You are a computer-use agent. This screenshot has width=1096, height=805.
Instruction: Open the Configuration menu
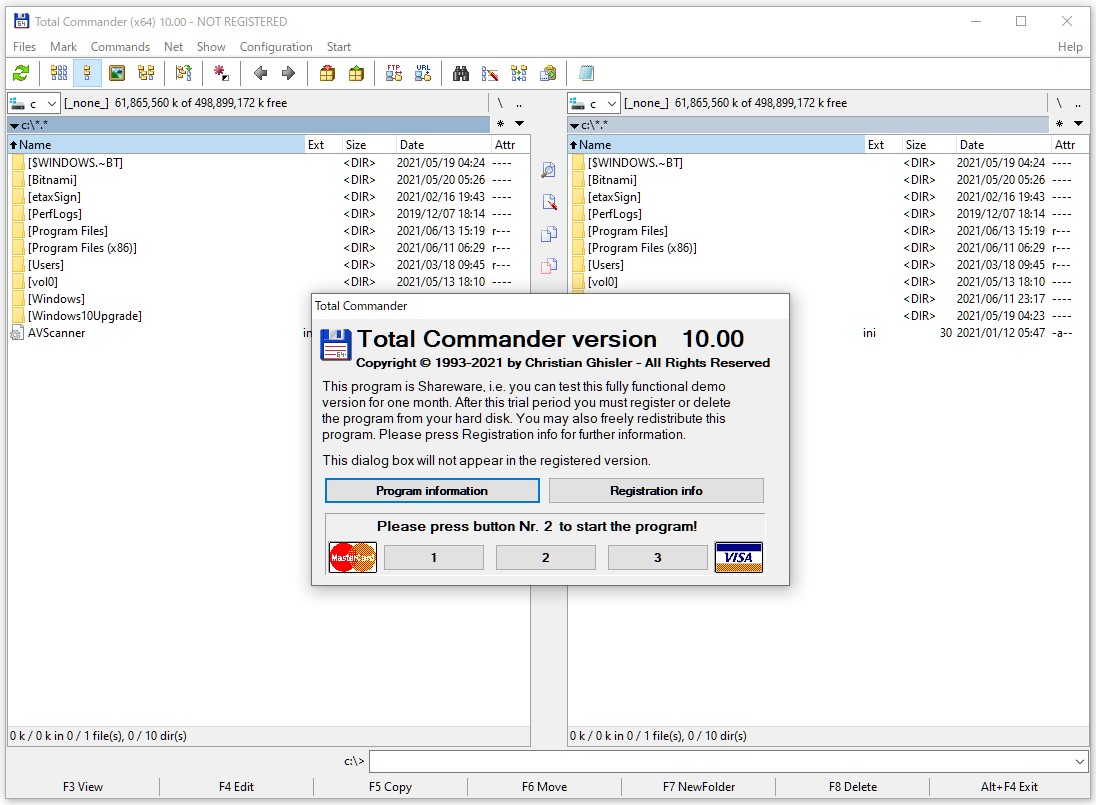276,46
